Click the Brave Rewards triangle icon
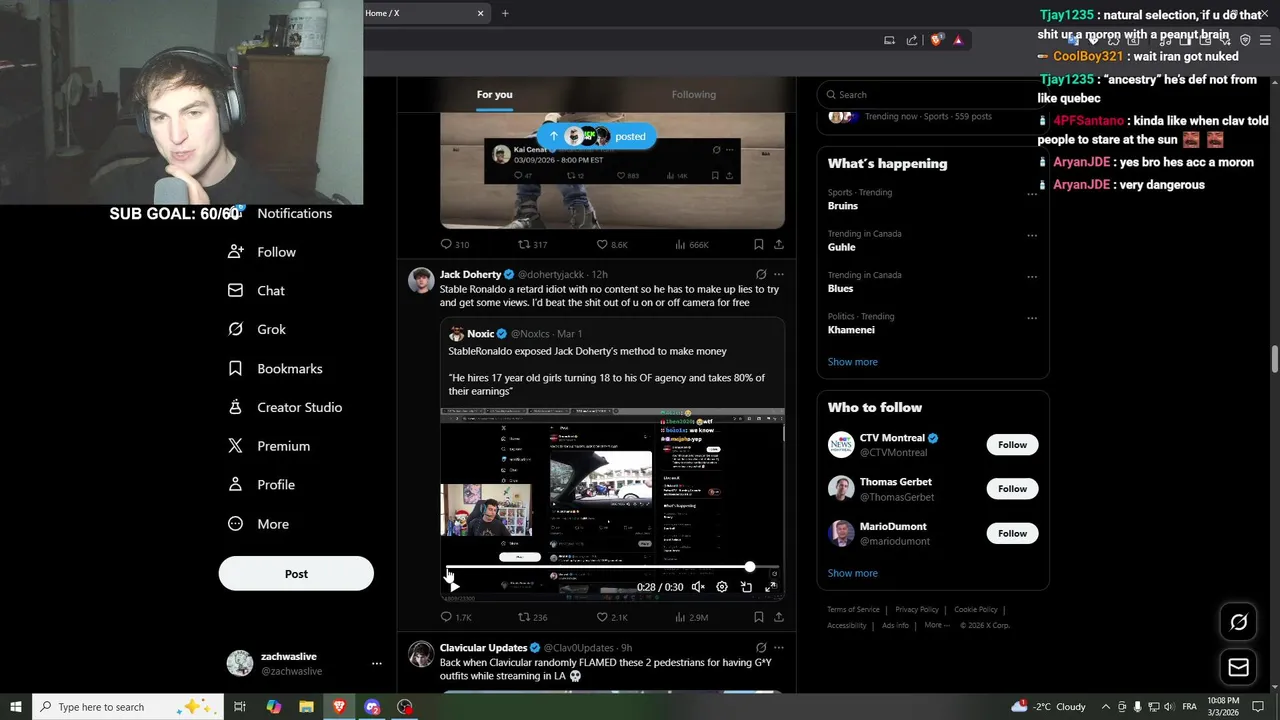Image resolution: width=1280 pixels, height=720 pixels. click(x=958, y=40)
